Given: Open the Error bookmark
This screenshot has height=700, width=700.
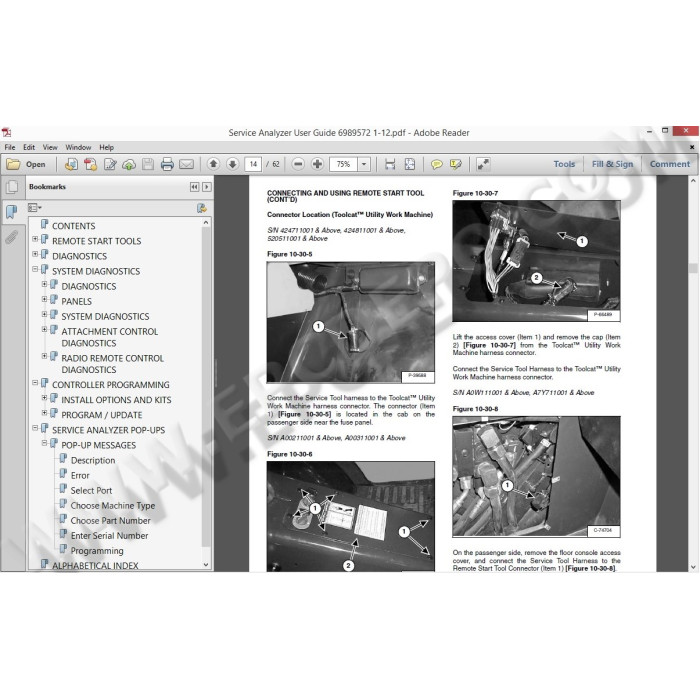Looking at the screenshot, I should tap(80, 475).
